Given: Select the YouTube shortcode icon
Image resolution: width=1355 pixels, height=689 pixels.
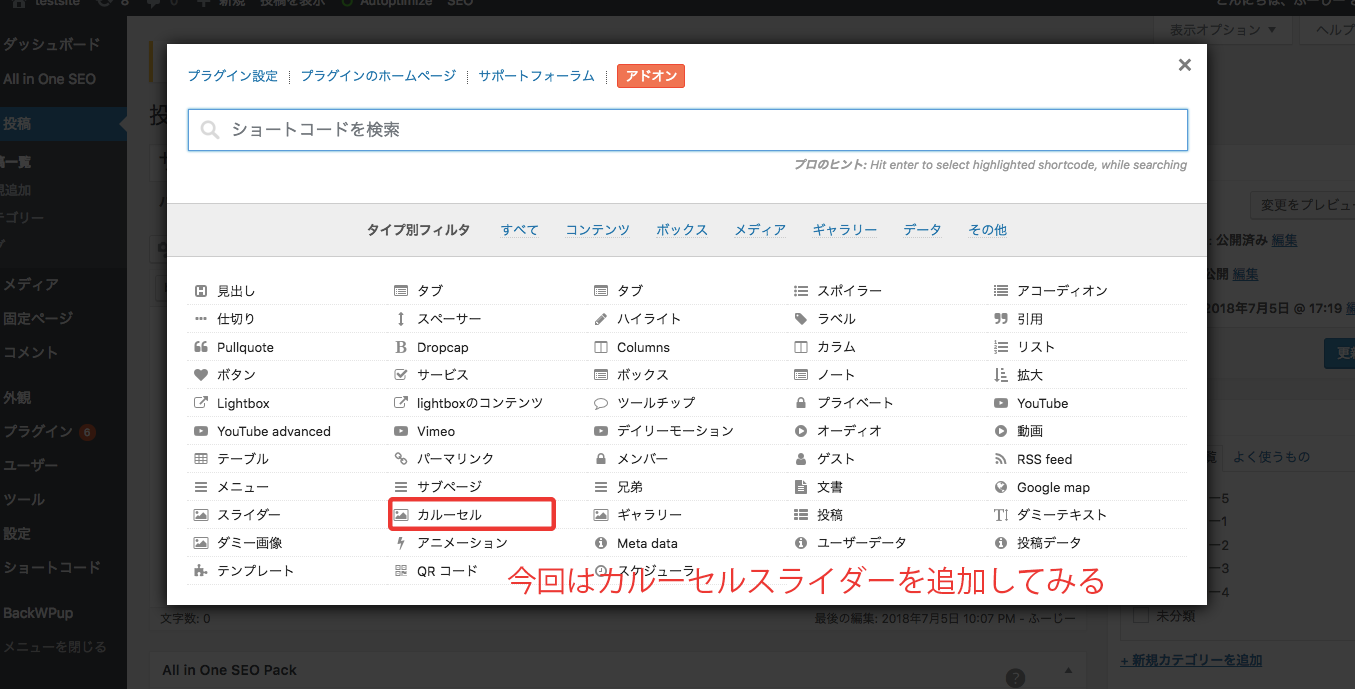Looking at the screenshot, I should click(1001, 403).
